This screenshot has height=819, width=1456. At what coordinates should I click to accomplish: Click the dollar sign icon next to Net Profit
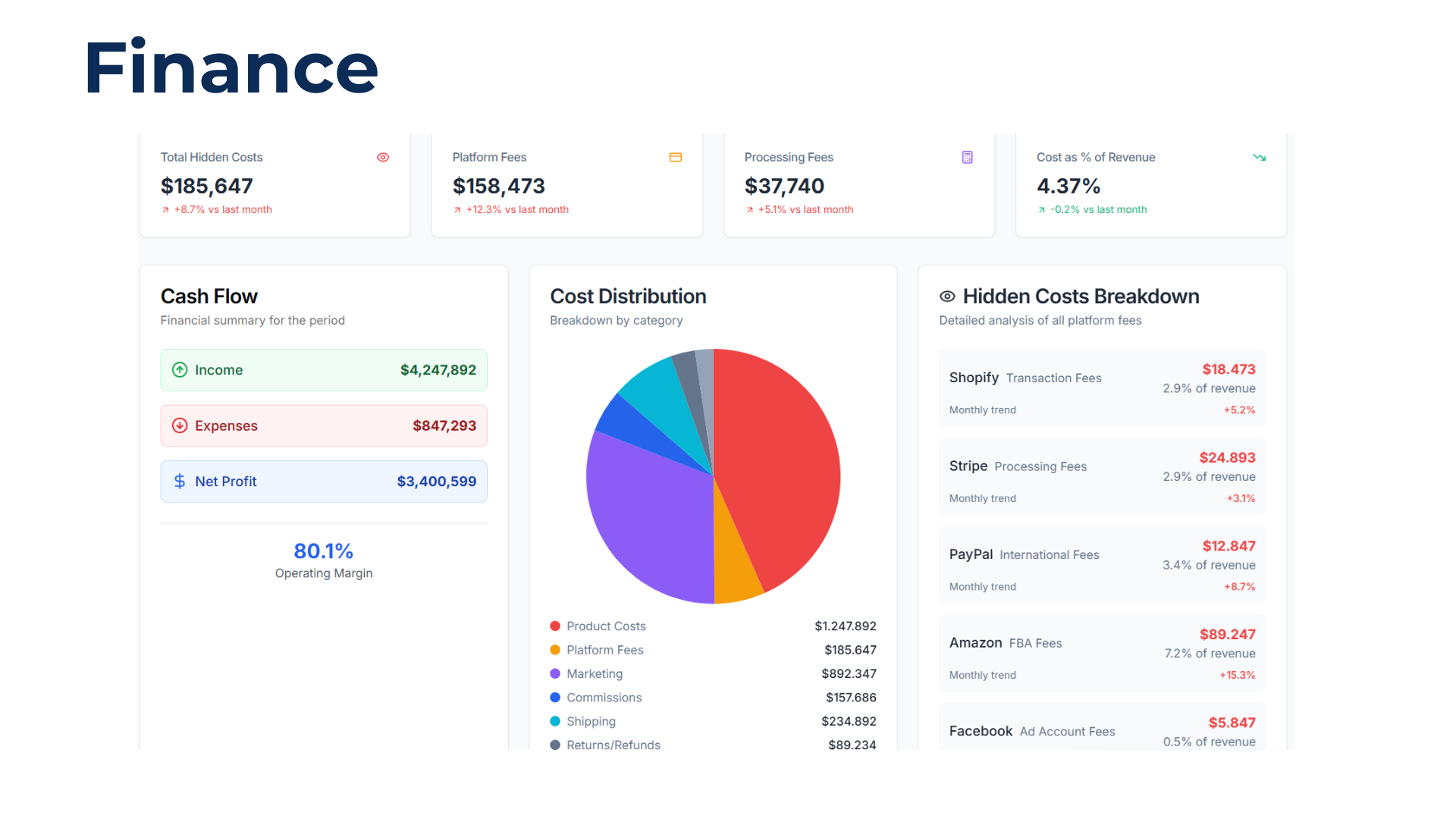point(180,481)
